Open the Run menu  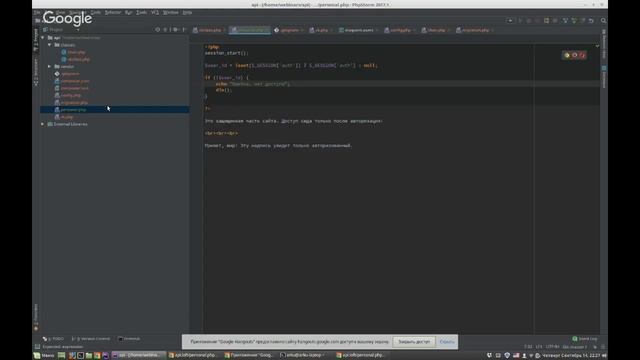coord(128,13)
